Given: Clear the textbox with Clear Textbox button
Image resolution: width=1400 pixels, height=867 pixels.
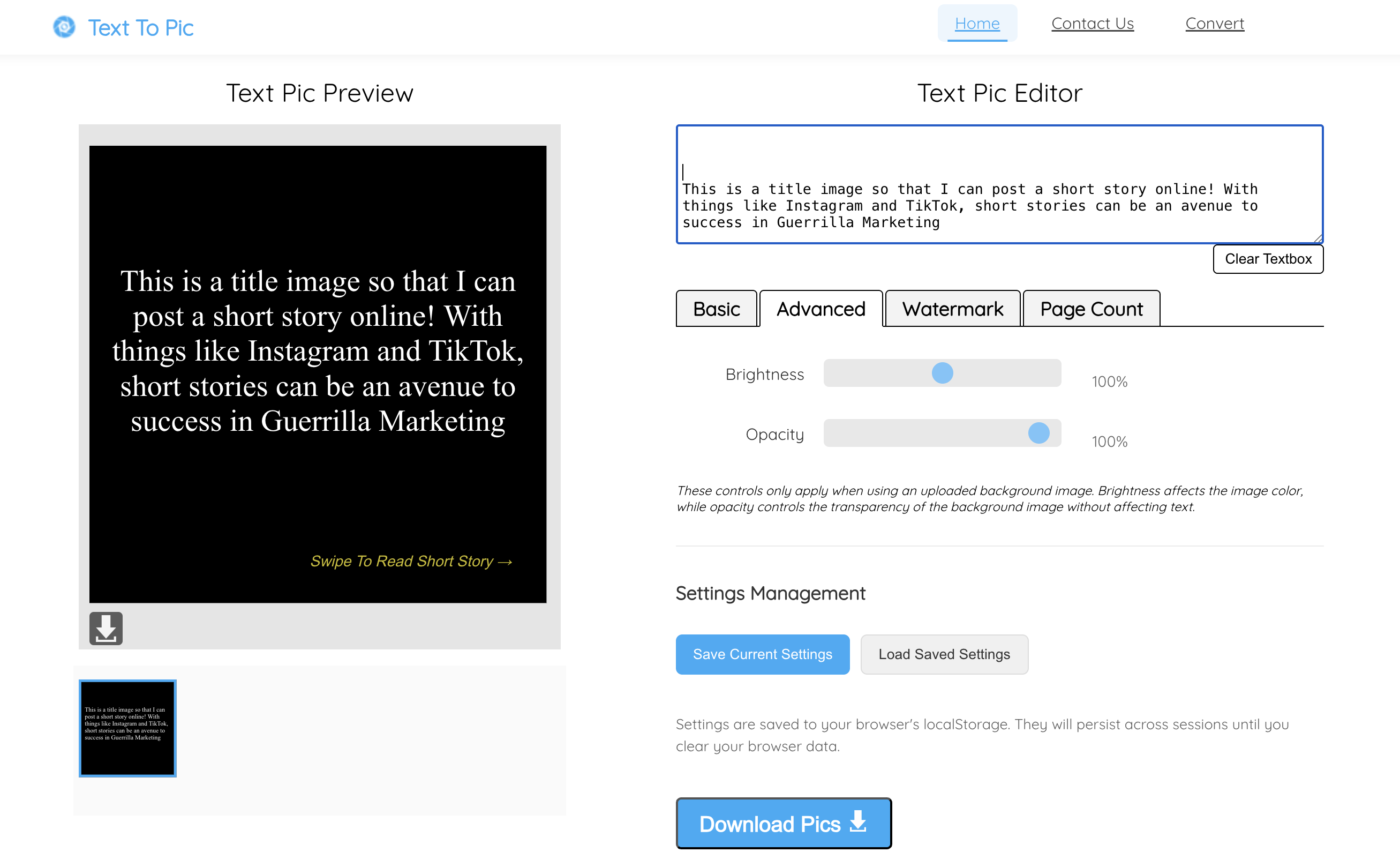Looking at the screenshot, I should coord(1268,259).
